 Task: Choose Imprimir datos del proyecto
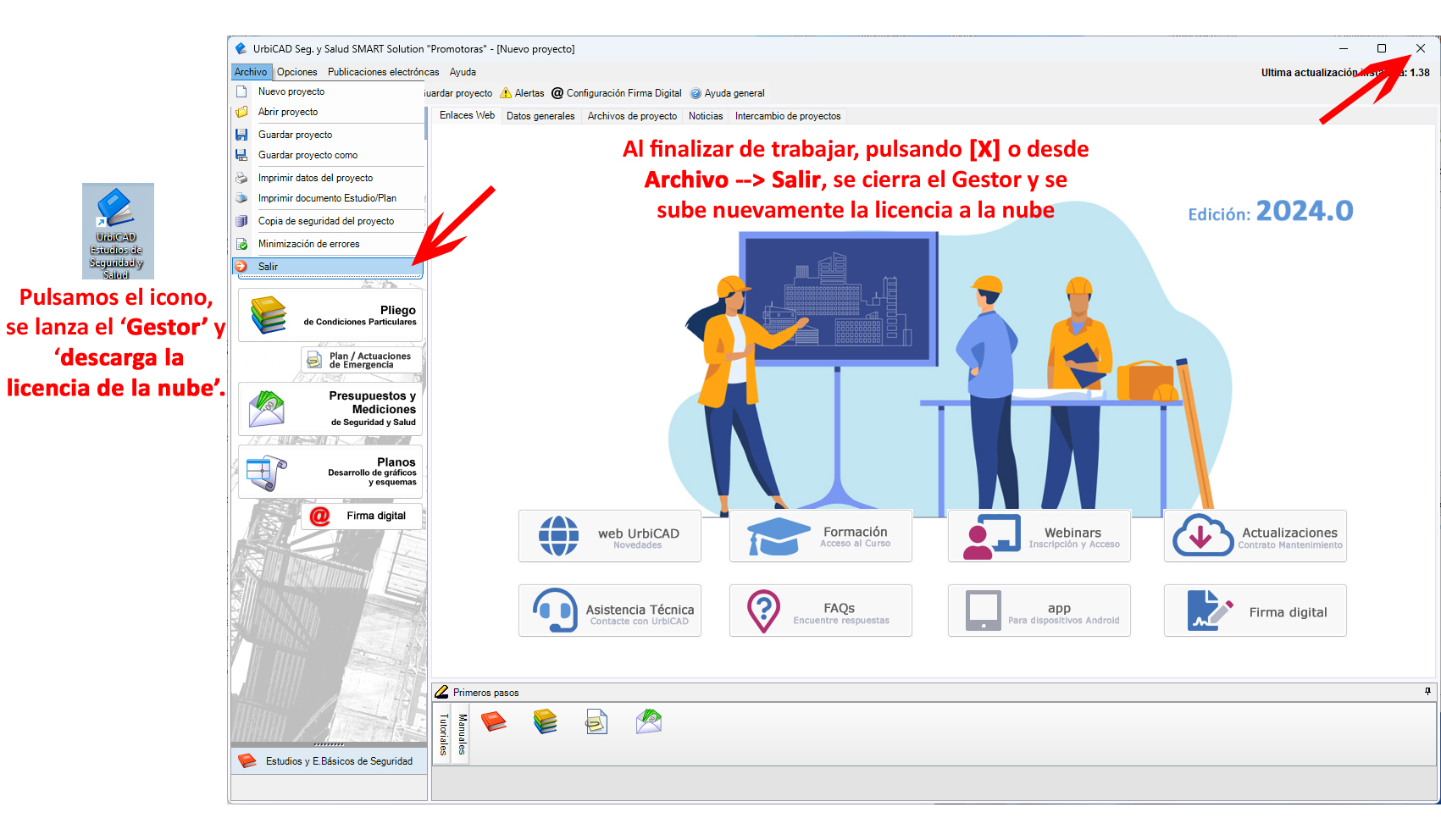[x=329, y=178]
